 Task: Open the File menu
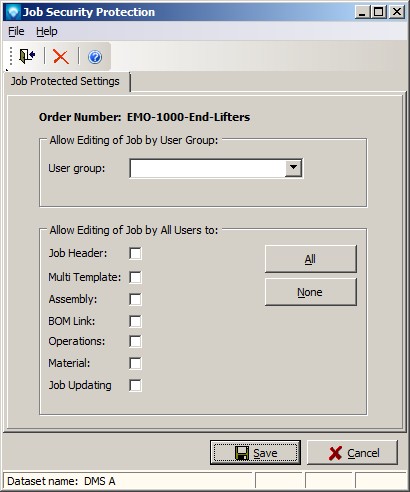[x=16, y=31]
